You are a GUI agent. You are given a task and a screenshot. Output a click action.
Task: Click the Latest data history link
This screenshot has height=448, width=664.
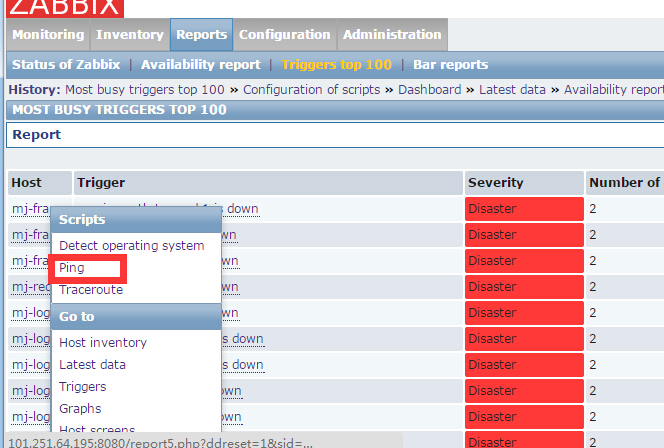pyautogui.click(x=512, y=90)
